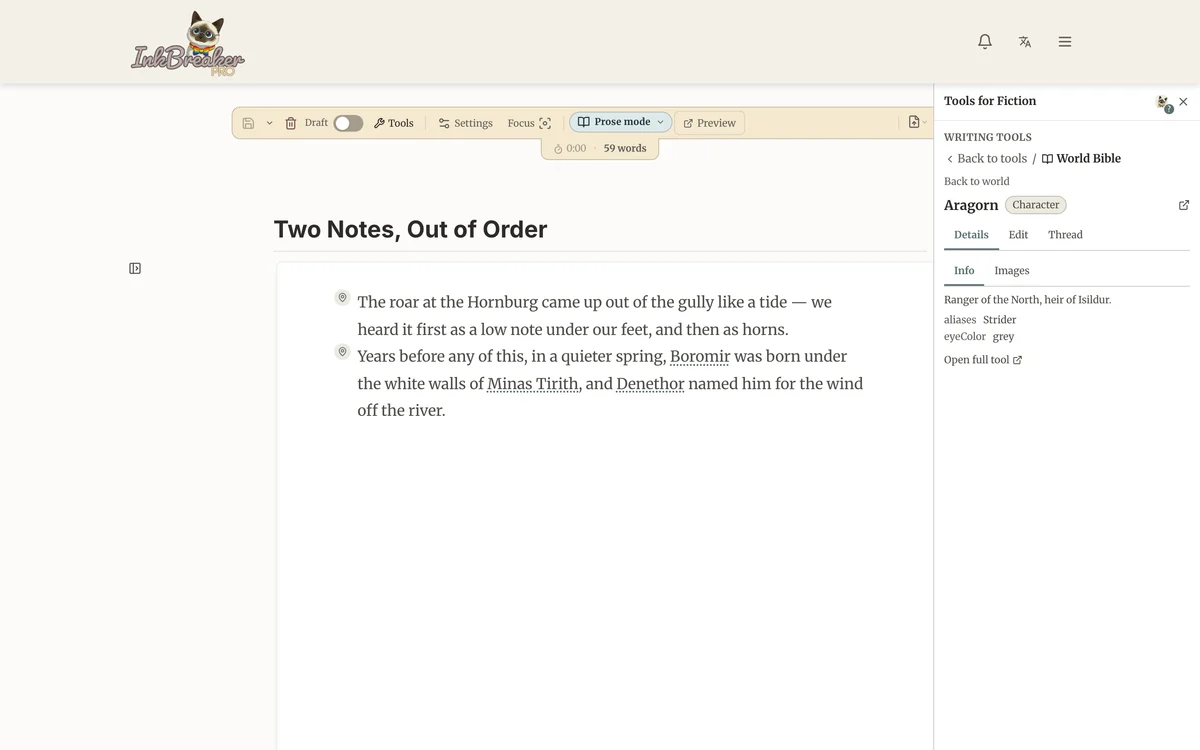Toggle the left sidebar panel icon
Image resolution: width=1200 pixels, height=750 pixels.
pos(135,268)
